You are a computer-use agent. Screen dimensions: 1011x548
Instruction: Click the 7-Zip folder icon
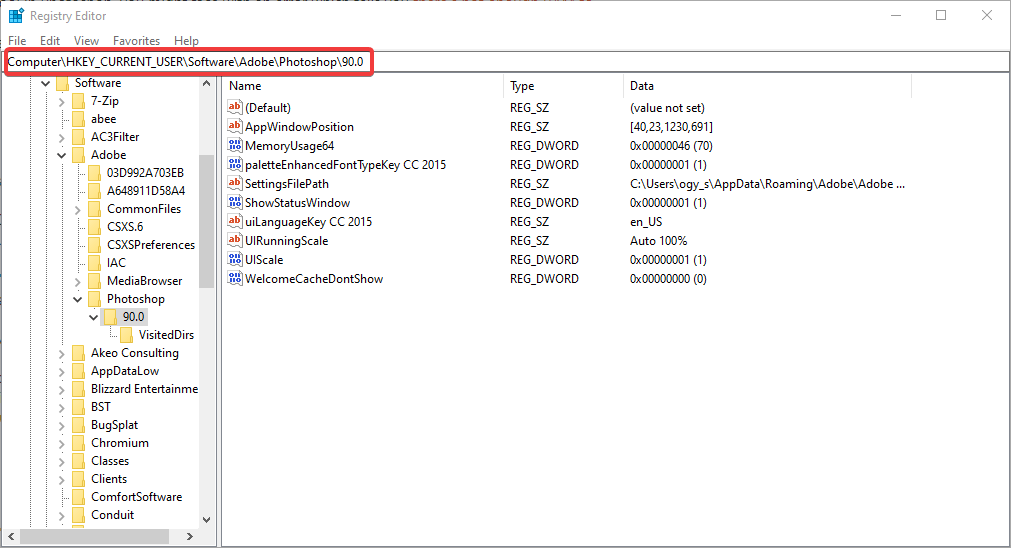[79, 101]
